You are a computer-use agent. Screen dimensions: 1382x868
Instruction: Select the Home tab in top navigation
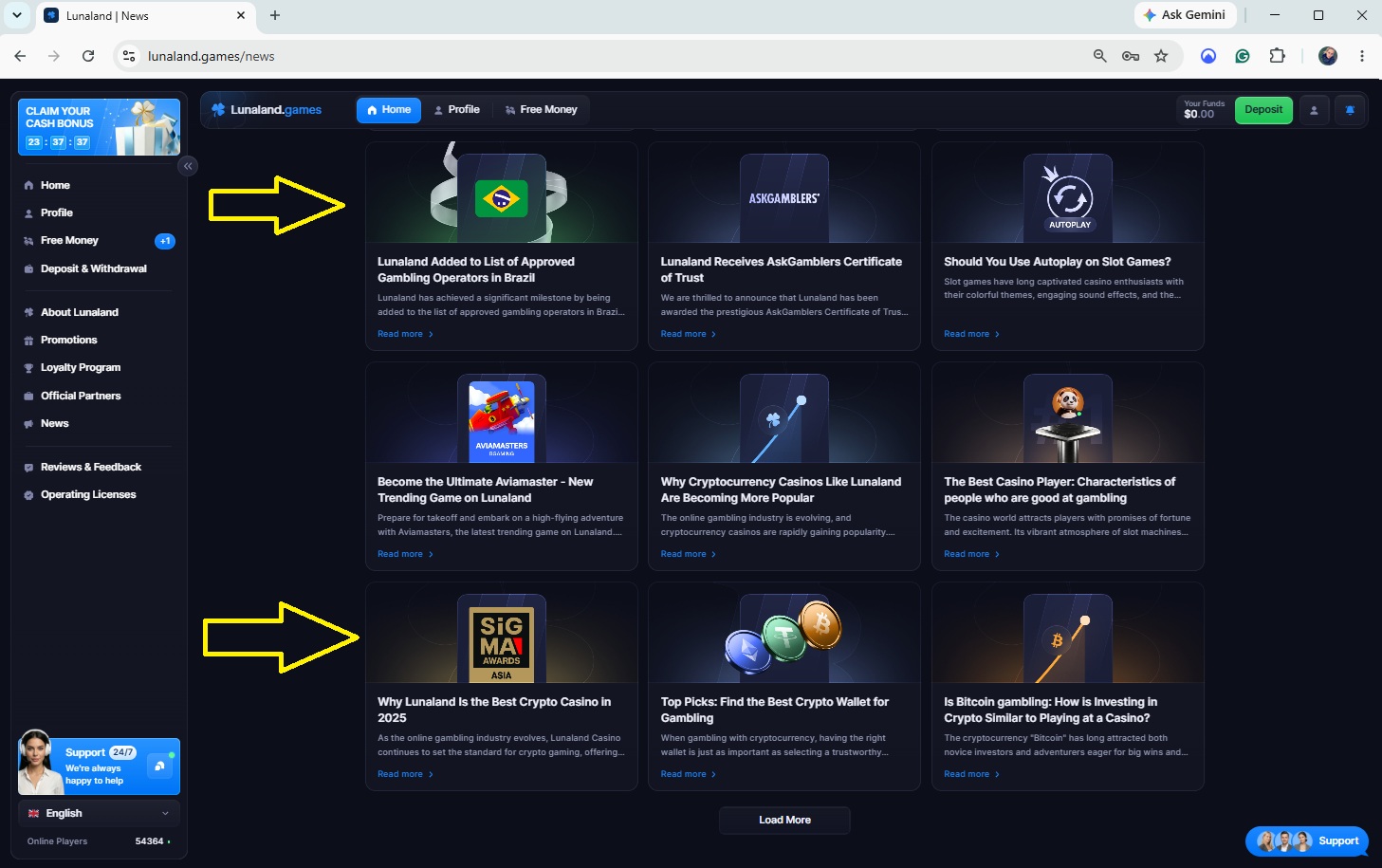389,110
